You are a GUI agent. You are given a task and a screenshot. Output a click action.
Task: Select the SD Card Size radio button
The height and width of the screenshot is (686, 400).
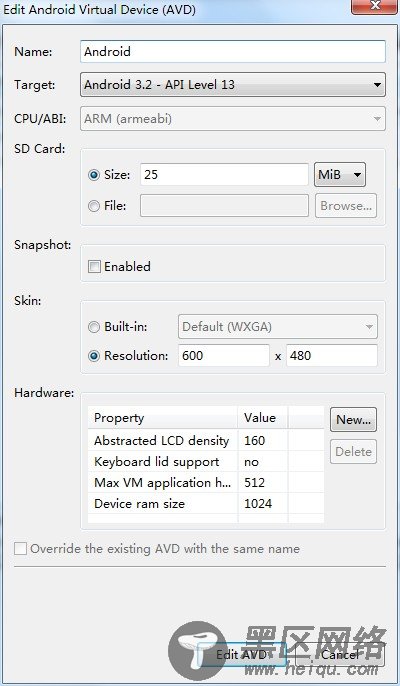pyautogui.click(x=94, y=175)
